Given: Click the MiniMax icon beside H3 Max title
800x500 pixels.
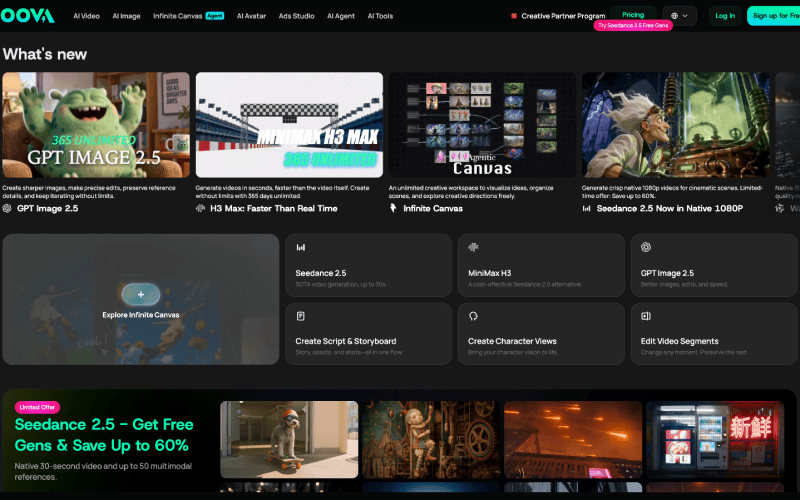Looking at the screenshot, I should click(200, 208).
